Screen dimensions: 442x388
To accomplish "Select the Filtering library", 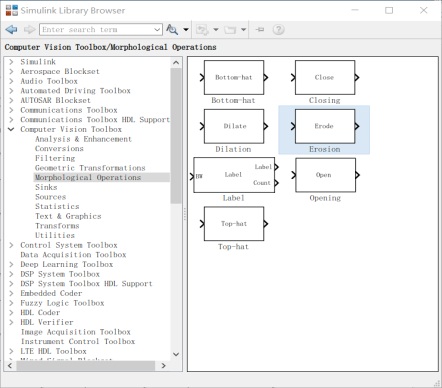I will click(55, 158).
